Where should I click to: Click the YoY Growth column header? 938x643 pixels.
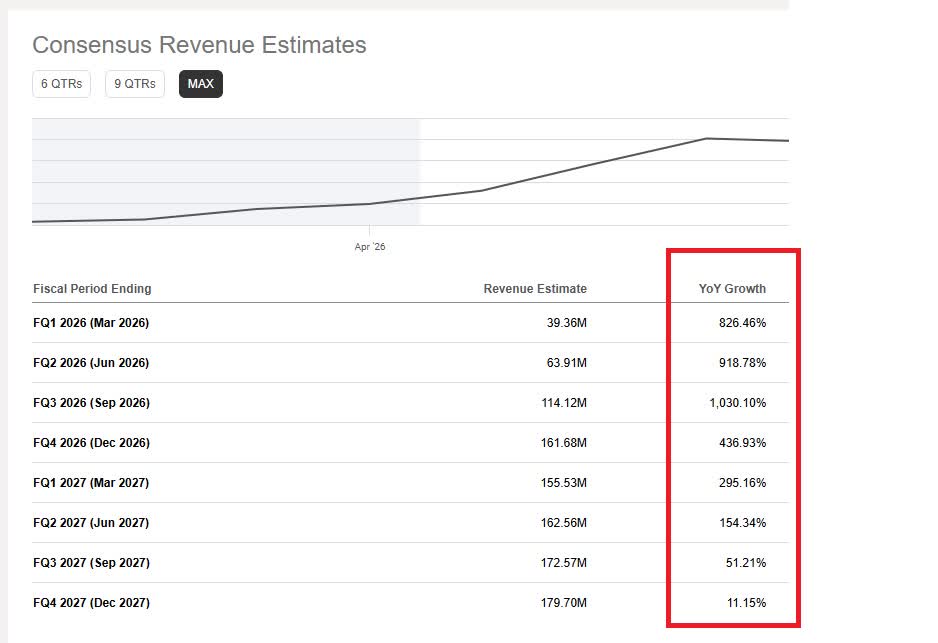pyautogui.click(x=732, y=289)
